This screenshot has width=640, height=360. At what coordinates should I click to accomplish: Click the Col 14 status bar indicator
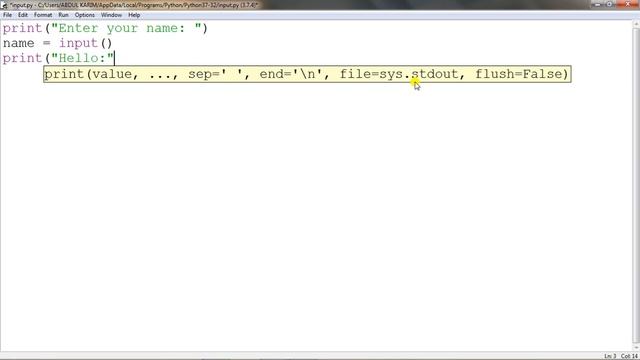[x=629, y=356]
